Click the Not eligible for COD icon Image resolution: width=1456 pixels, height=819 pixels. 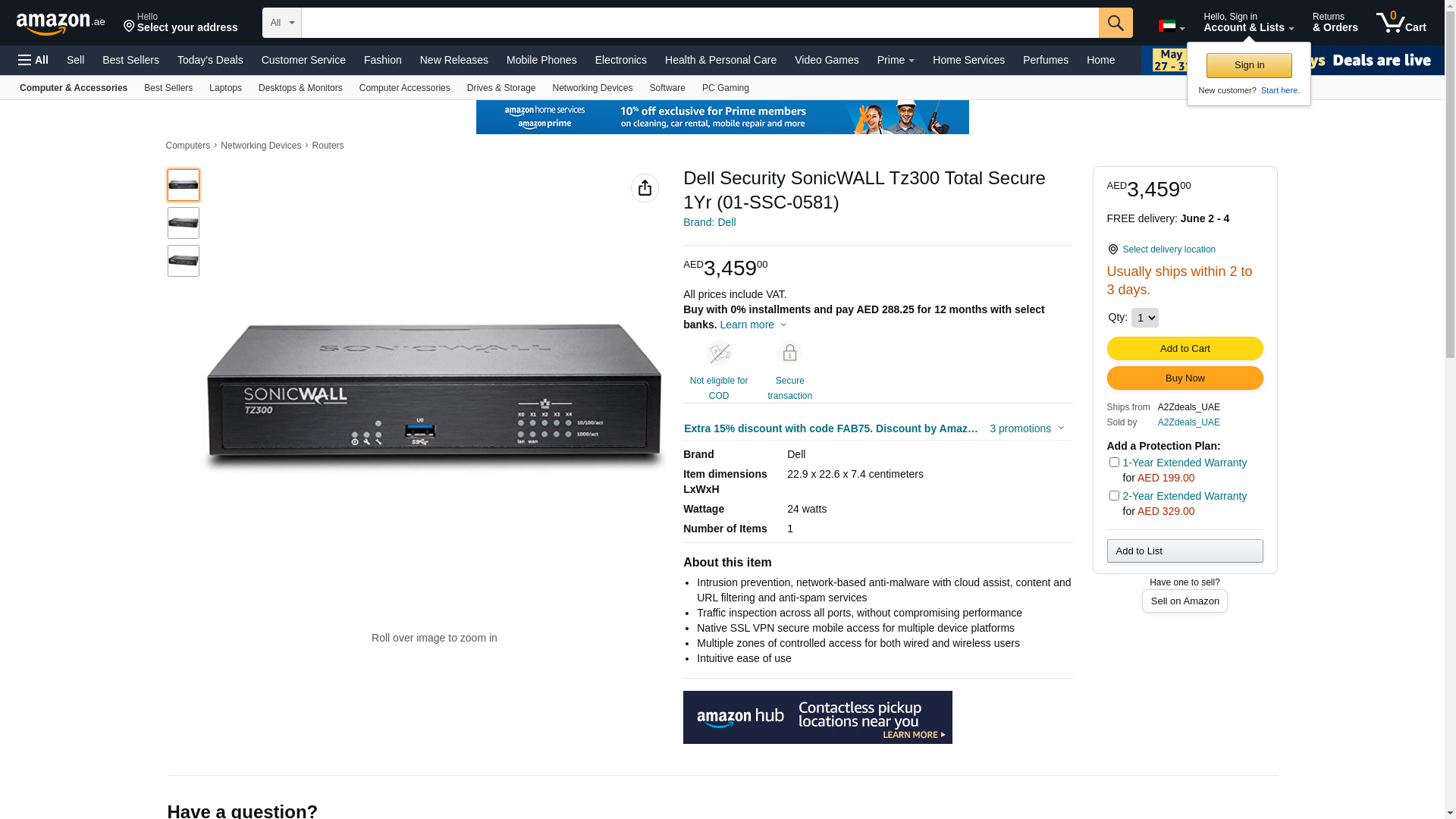[719, 353]
